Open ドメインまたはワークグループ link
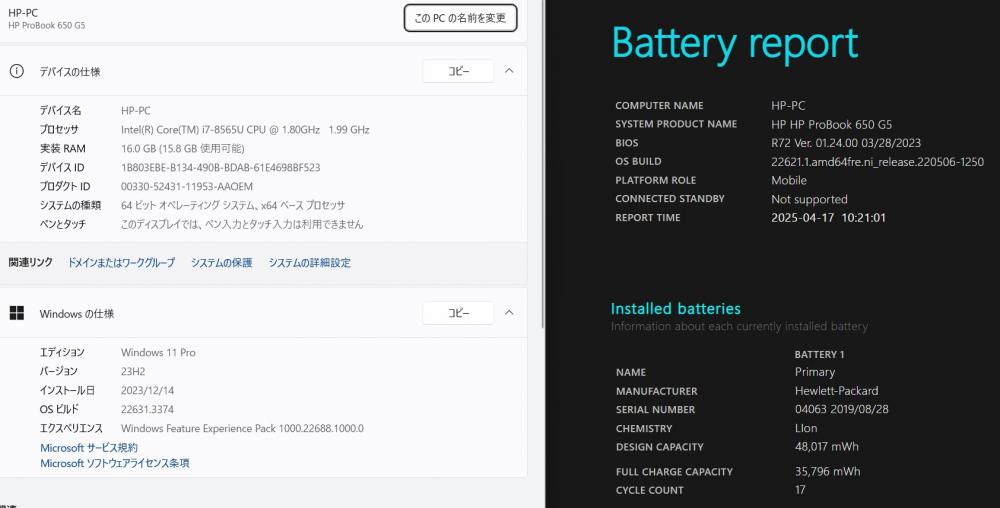Screen dimensions: 1000x508 click(121, 263)
